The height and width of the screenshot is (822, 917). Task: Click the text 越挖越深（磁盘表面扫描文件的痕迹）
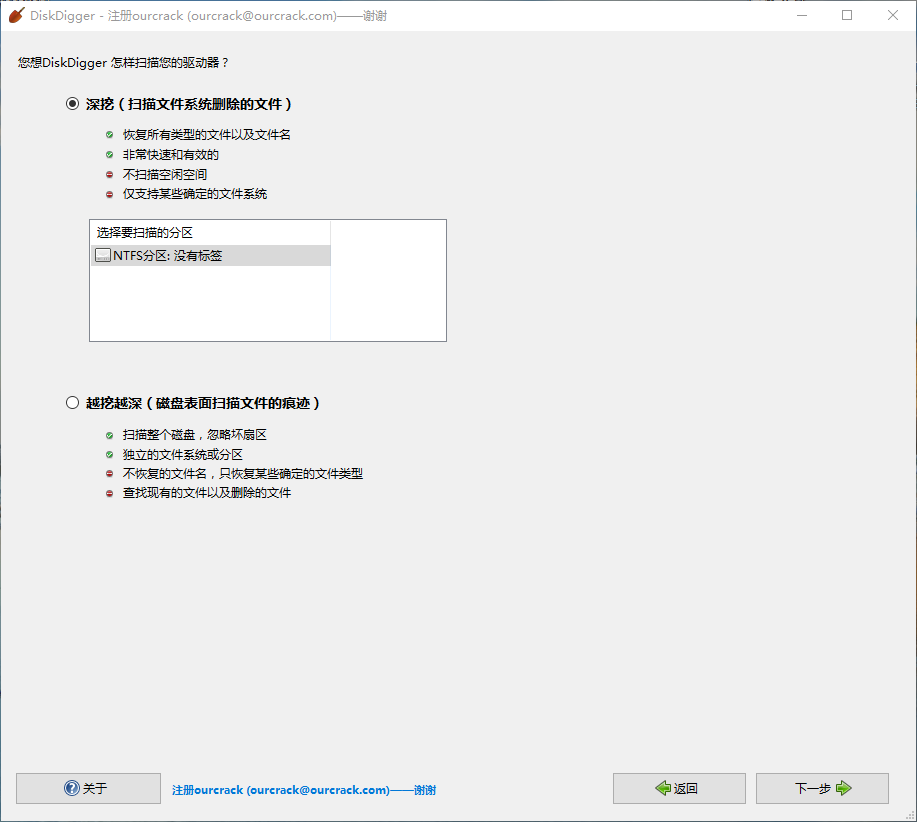[203, 403]
